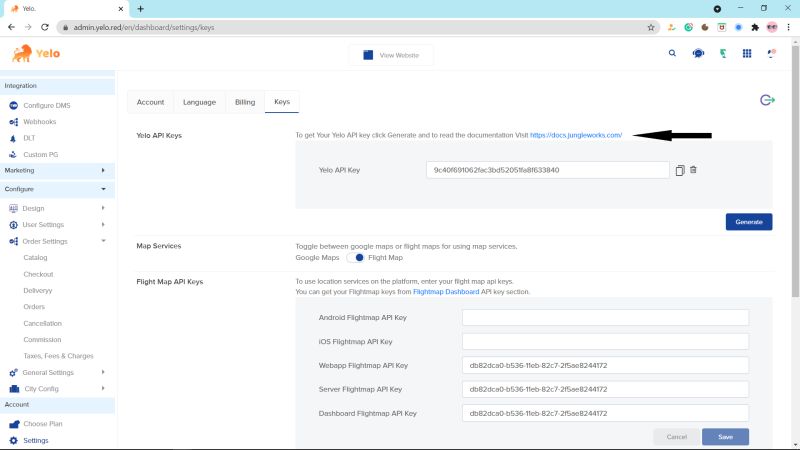
Task: Click the Cancel button
Action: pyautogui.click(x=677, y=437)
